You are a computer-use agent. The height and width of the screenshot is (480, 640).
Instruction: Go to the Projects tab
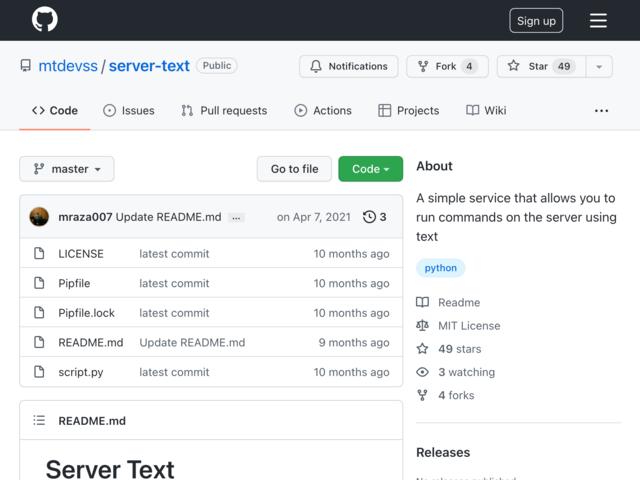coord(409,111)
